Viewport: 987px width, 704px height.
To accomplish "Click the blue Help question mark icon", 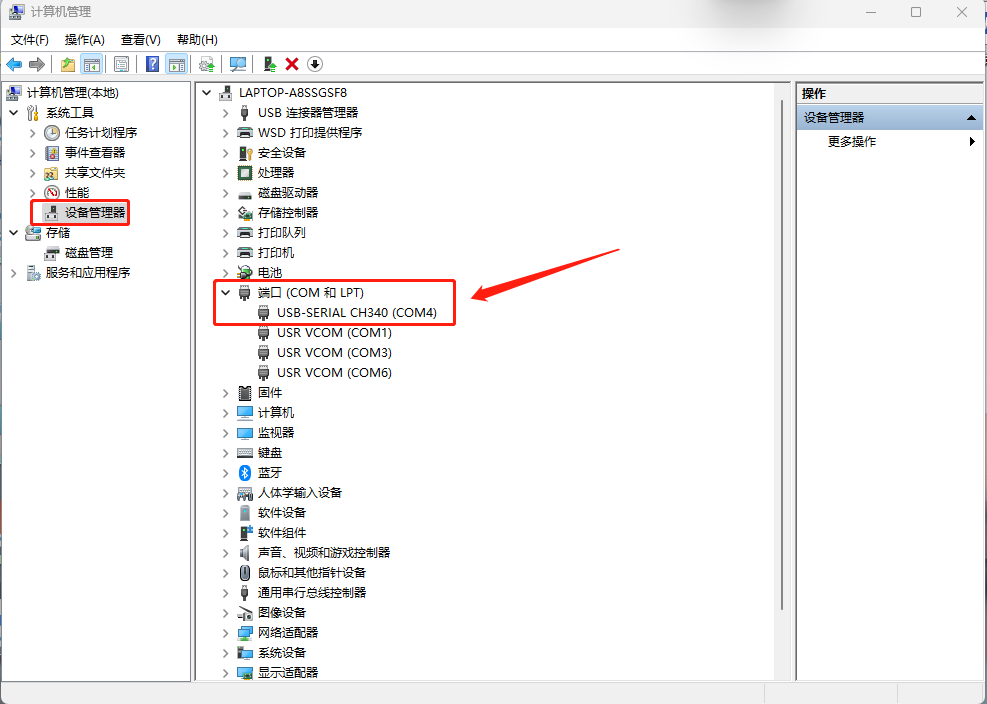I will 152,64.
